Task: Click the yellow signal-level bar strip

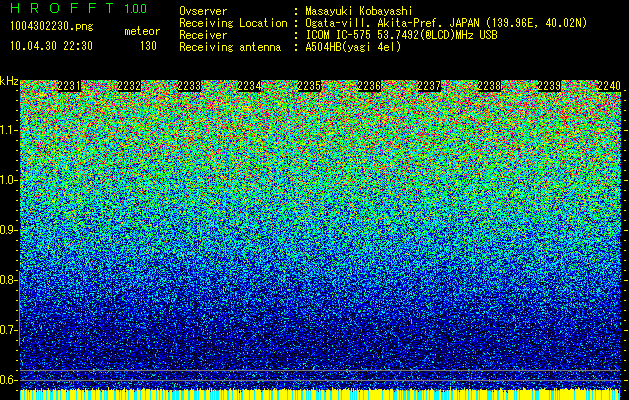Action: click(x=320, y=394)
